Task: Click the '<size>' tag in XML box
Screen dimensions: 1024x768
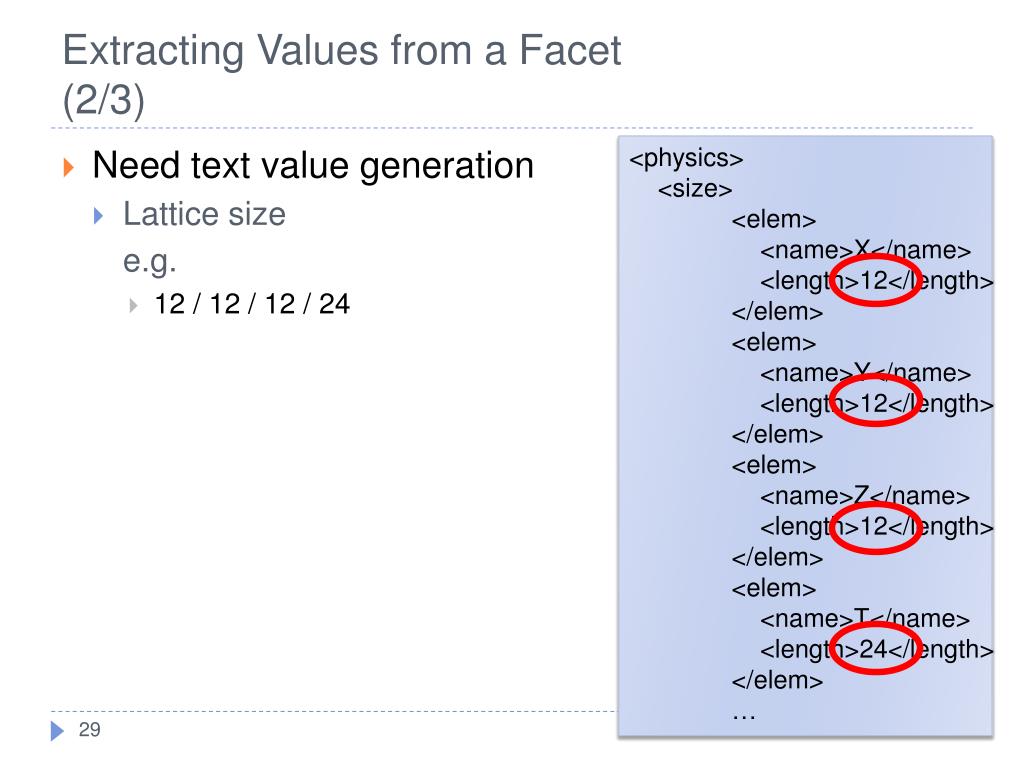Action: (x=695, y=189)
